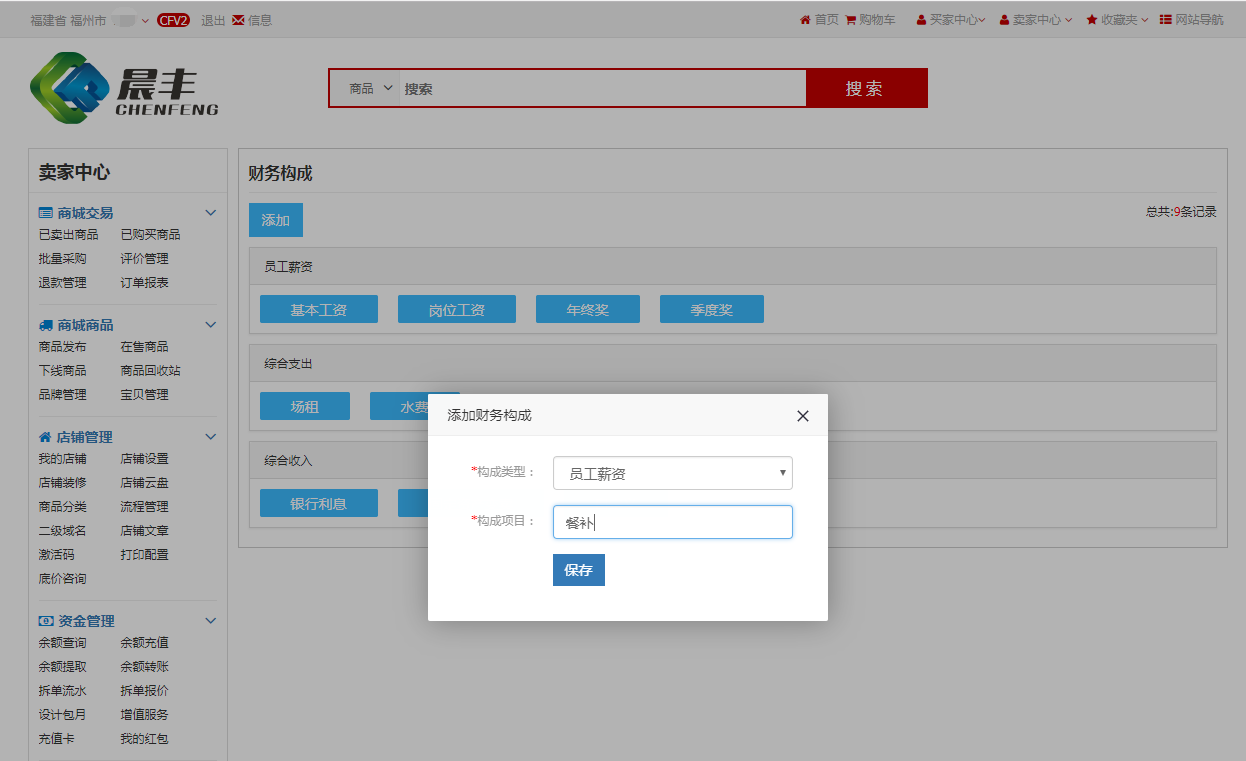1246x761 pixels.
Task: Expand the 买家中心 dropdown
Action: pyautogui.click(x=951, y=20)
